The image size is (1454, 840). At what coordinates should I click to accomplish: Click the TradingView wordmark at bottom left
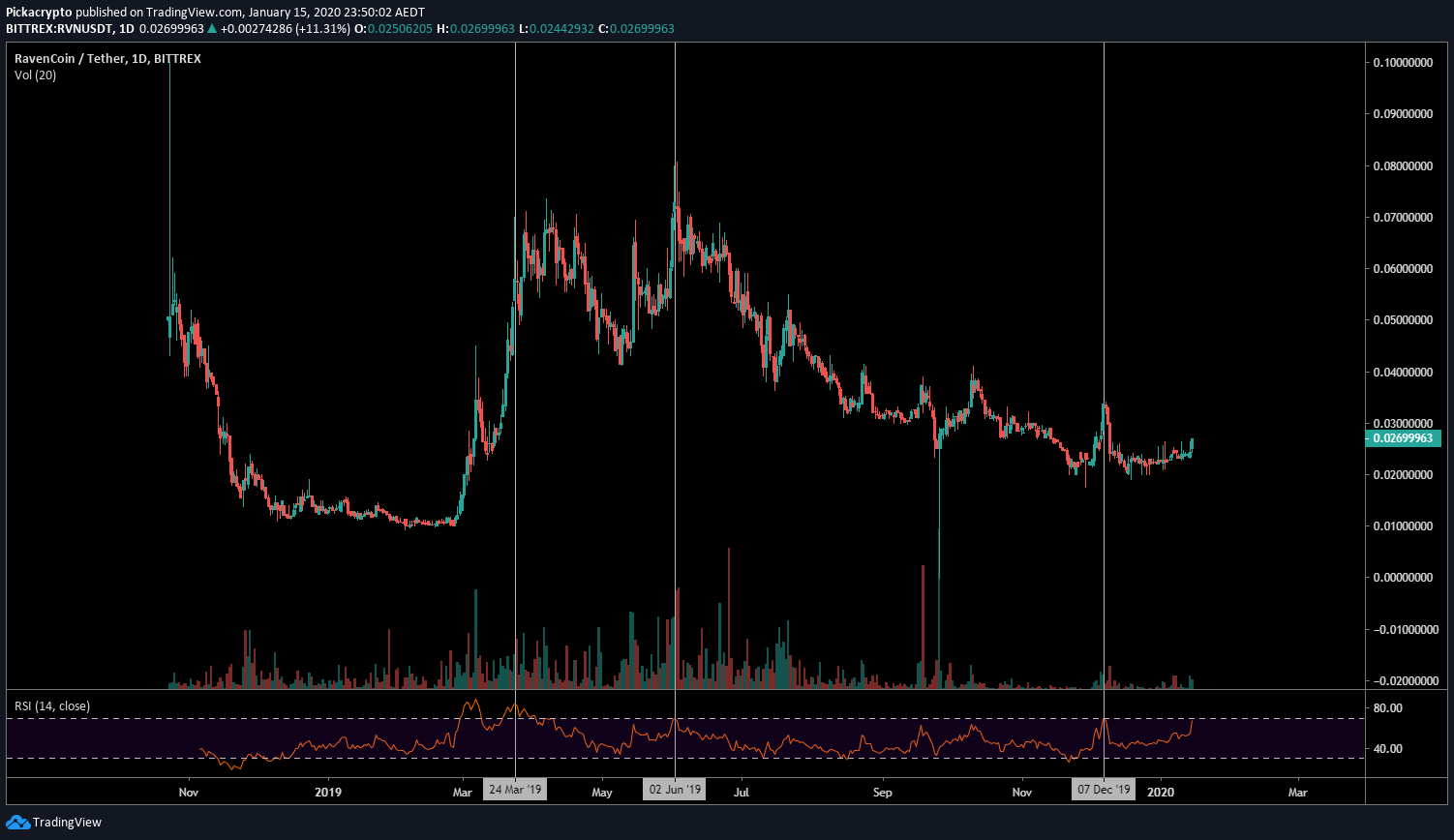click(67, 823)
